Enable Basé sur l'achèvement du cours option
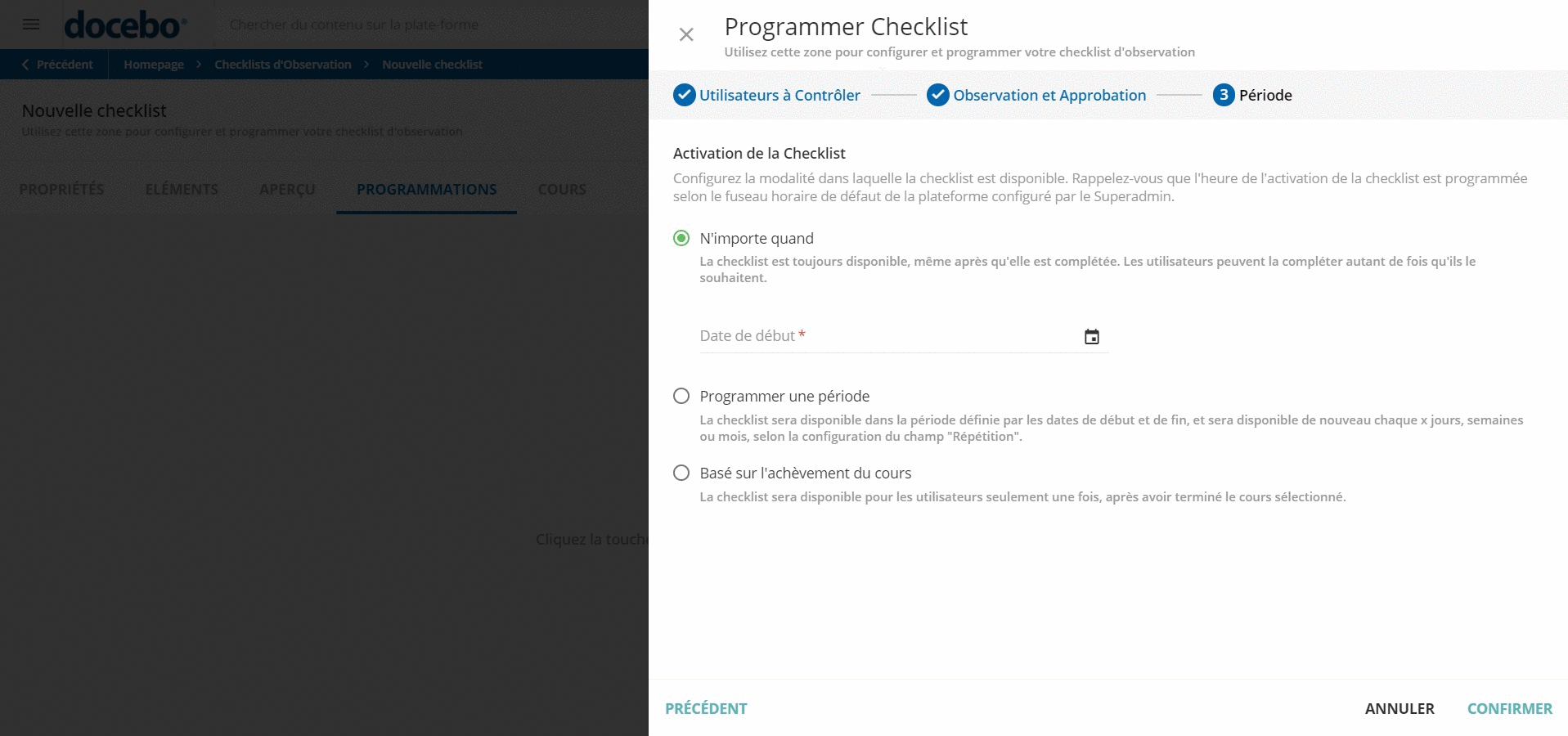Image resolution: width=1568 pixels, height=736 pixels. click(x=681, y=473)
